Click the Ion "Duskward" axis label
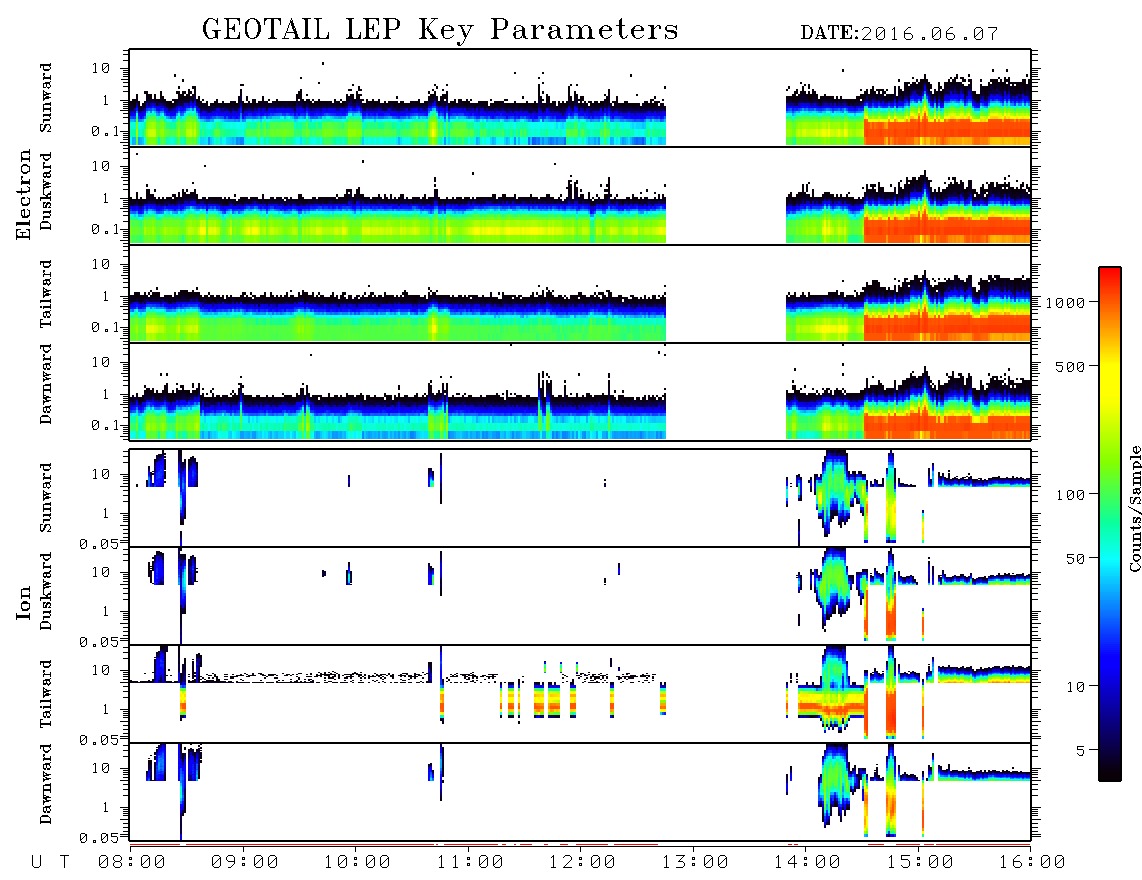The height and width of the screenshot is (880, 1142). 46,591
